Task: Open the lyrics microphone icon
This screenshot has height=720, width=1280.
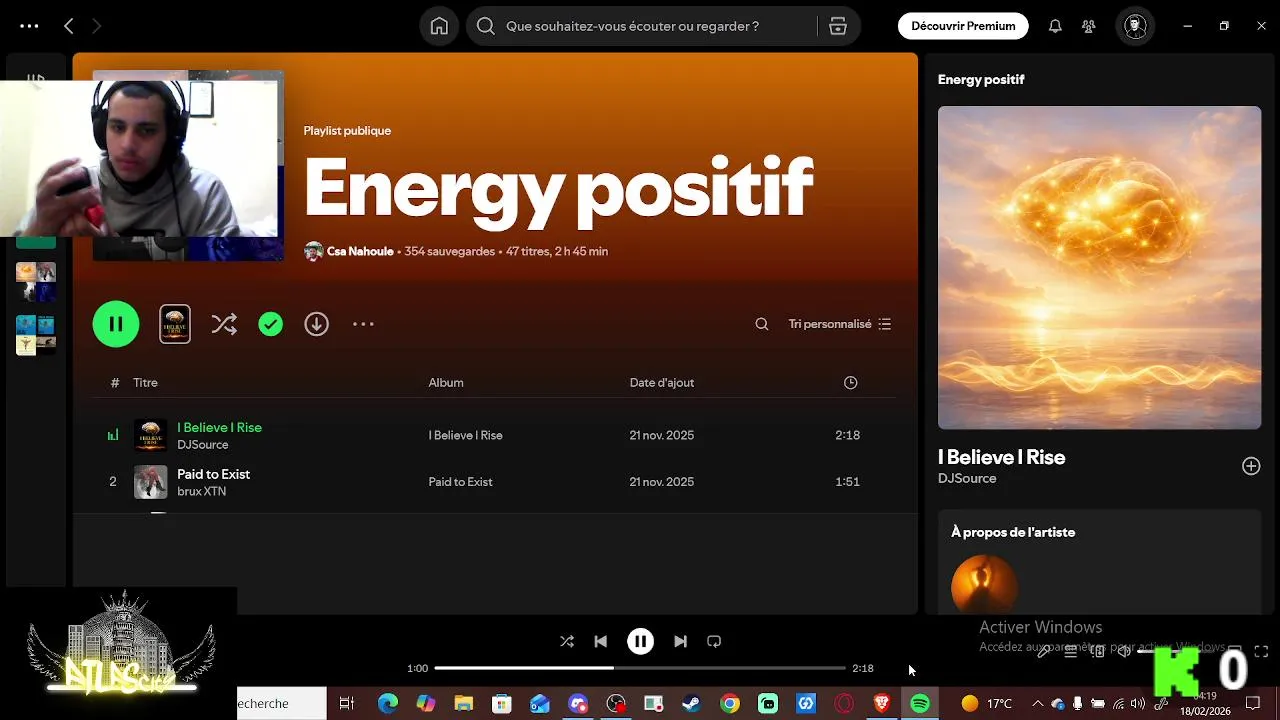Action: tap(1043, 651)
